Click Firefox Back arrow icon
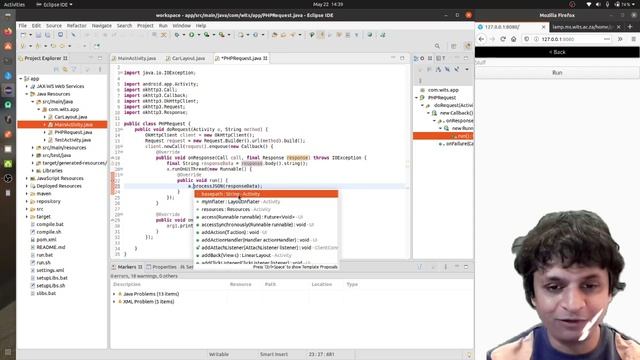Screen dimensions: 640x360 pyautogui.click(x=482, y=39)
